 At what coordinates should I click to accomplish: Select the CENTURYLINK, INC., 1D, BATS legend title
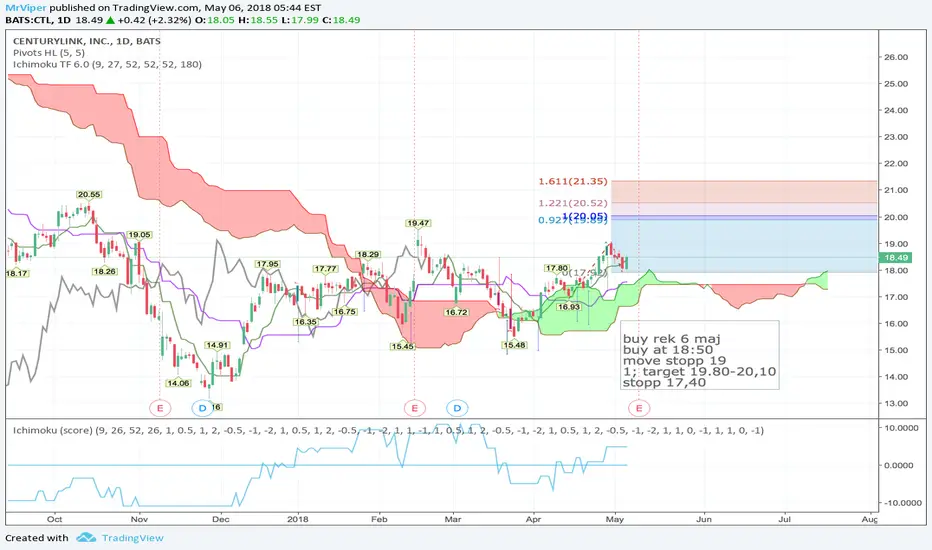coord(87,41)
